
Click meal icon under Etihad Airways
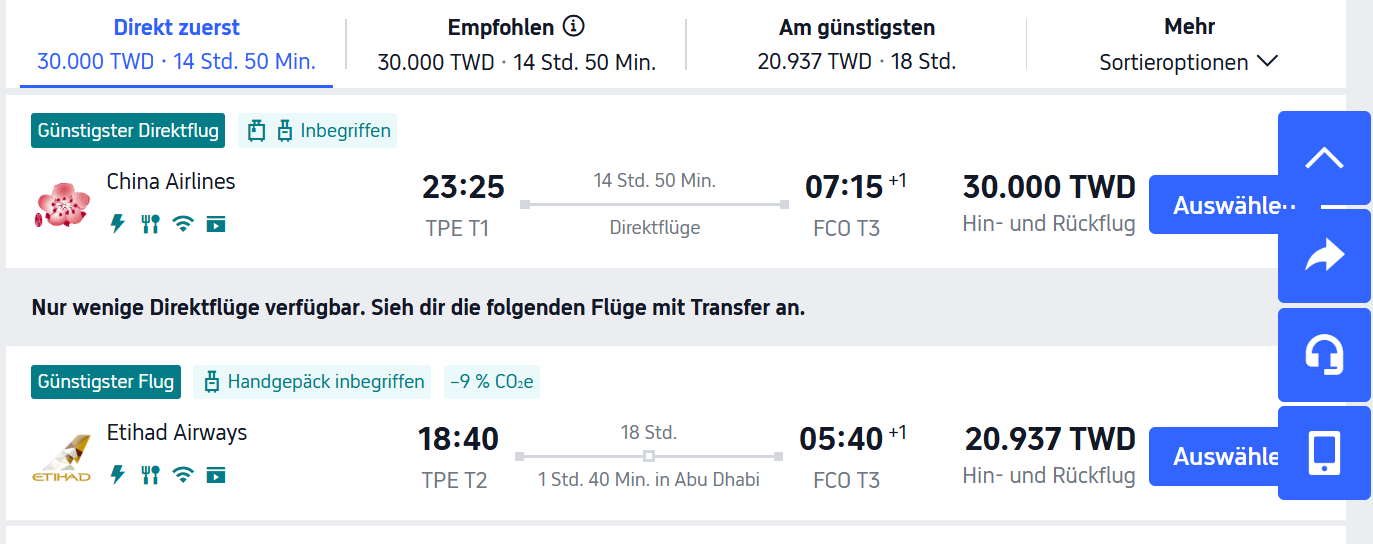tap(150, 475)
